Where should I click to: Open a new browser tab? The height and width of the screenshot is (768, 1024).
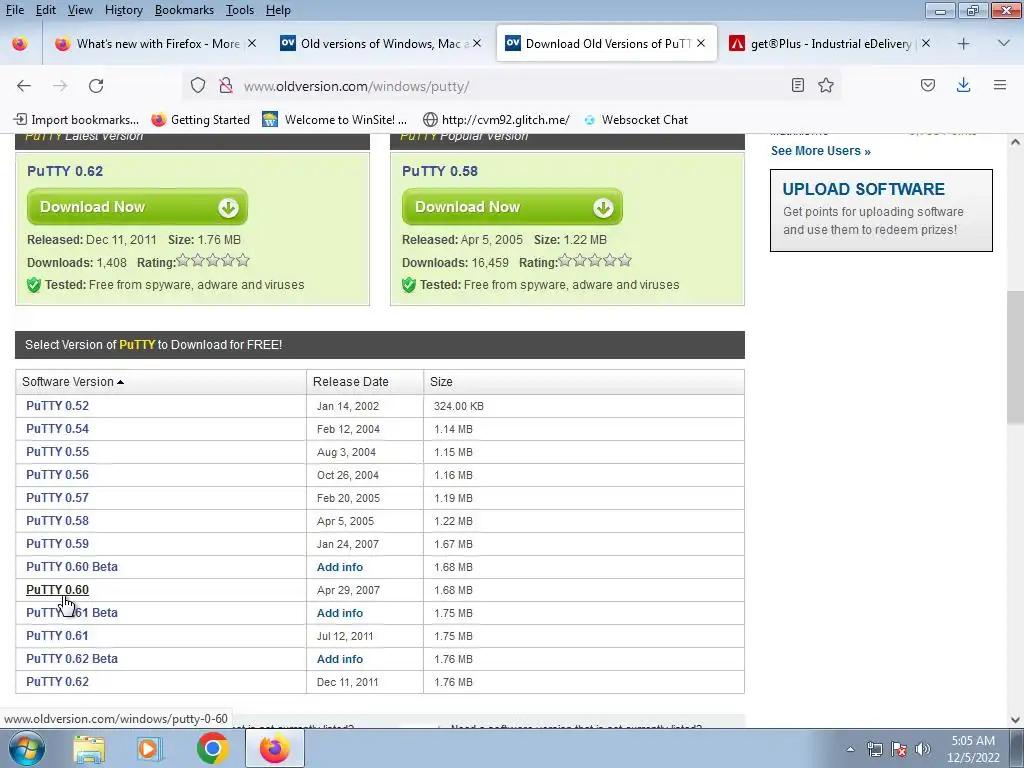(x=963, y=44)
